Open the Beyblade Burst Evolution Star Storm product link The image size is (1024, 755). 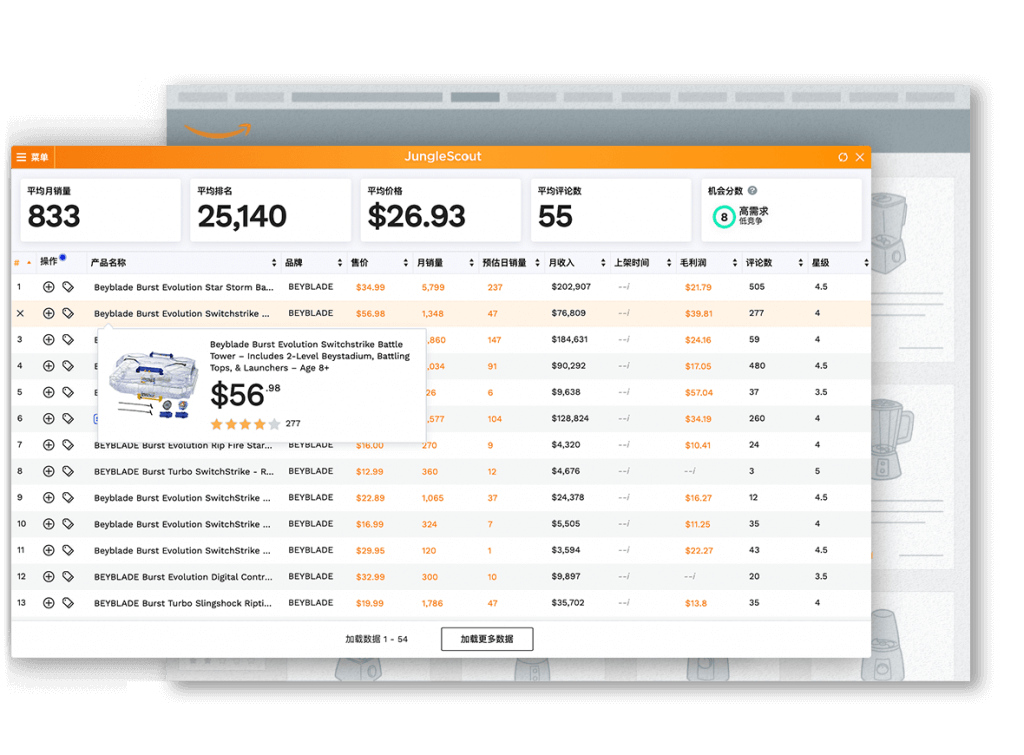click(x=184, y=287)
